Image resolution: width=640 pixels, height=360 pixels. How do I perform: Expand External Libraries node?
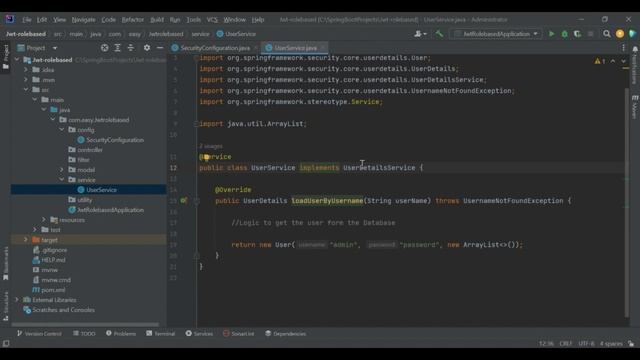[17, 300]
